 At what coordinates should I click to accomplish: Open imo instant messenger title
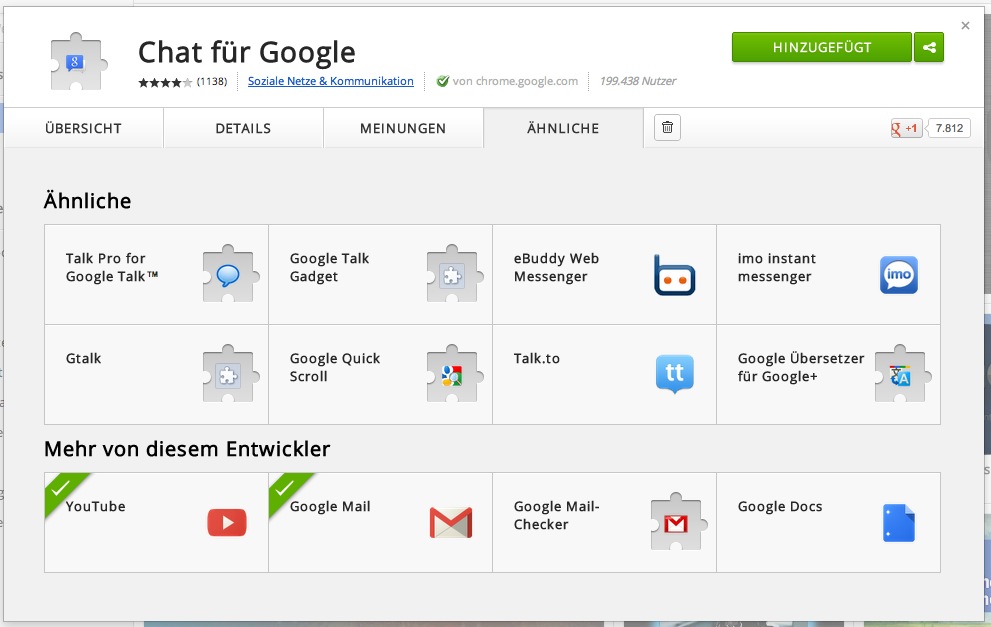tap(777, 267)
